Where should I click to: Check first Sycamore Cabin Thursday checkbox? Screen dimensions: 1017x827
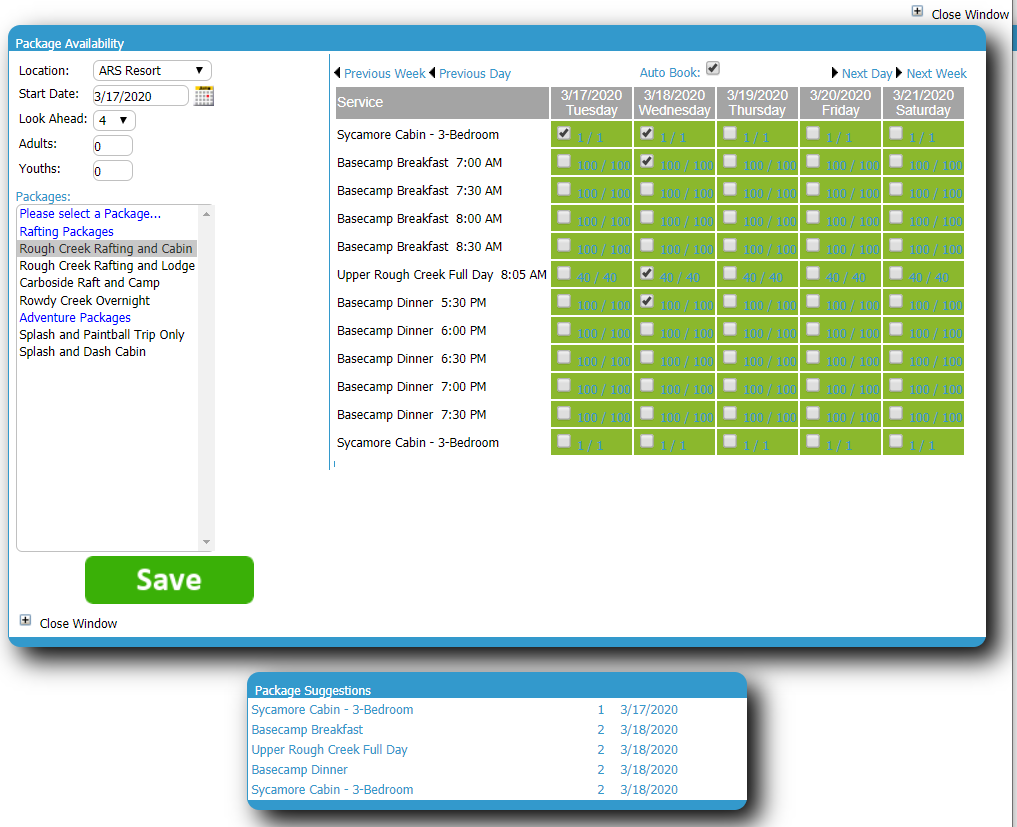pyautogui.click(x=730, y=133)
